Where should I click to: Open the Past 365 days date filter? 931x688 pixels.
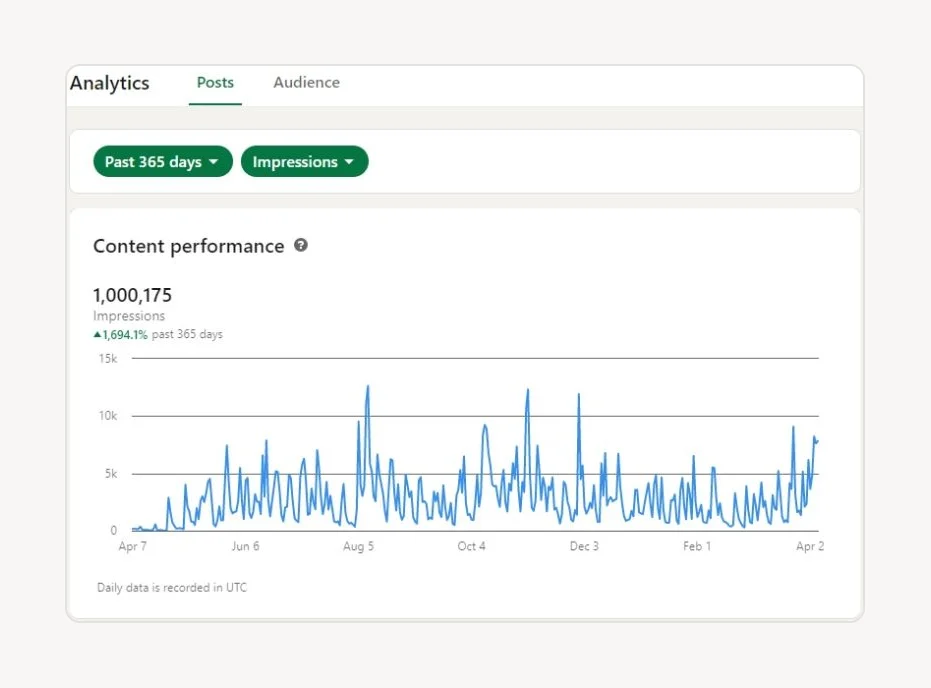pos(162,161)
